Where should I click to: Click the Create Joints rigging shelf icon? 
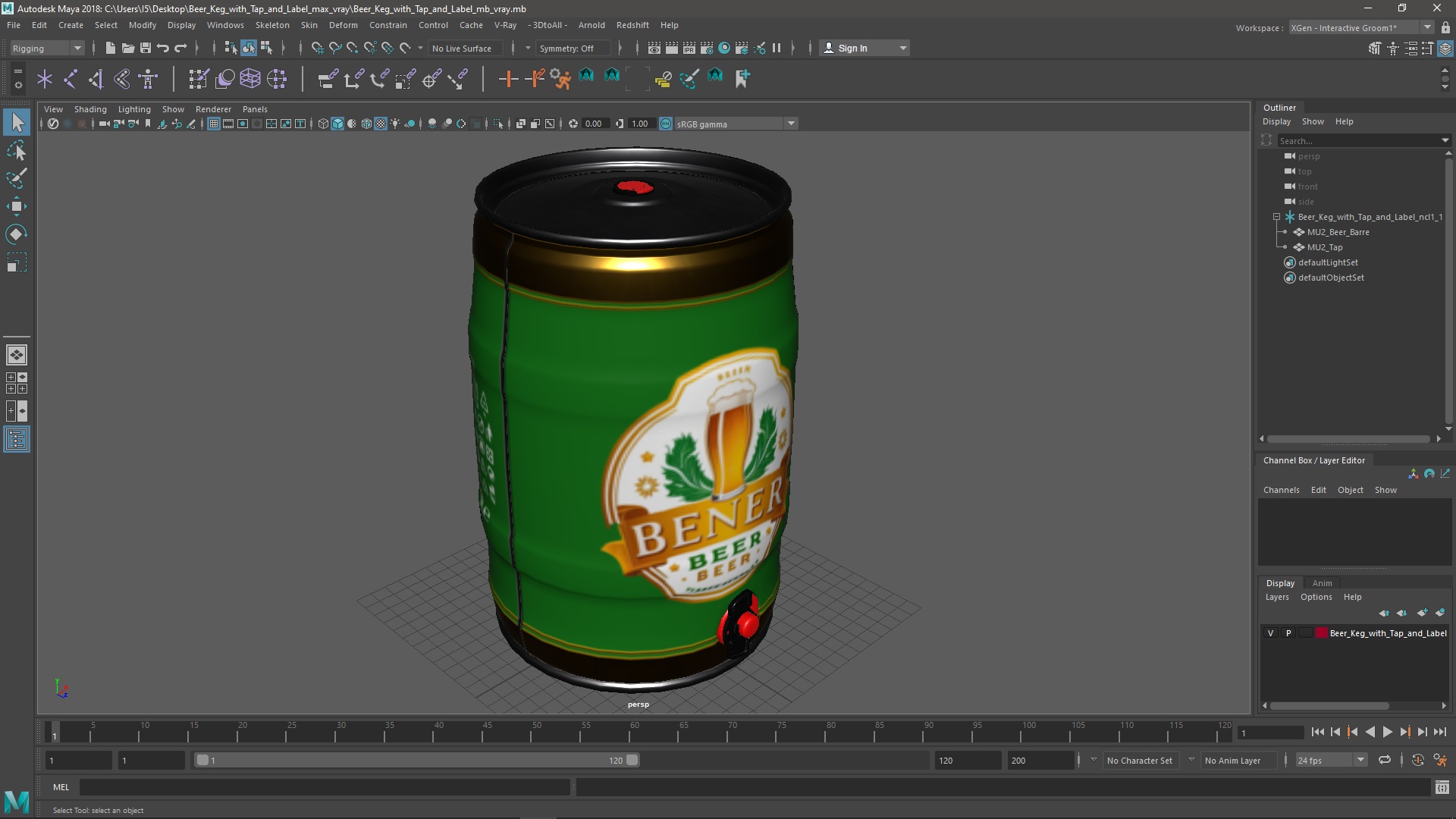point(70,78)
